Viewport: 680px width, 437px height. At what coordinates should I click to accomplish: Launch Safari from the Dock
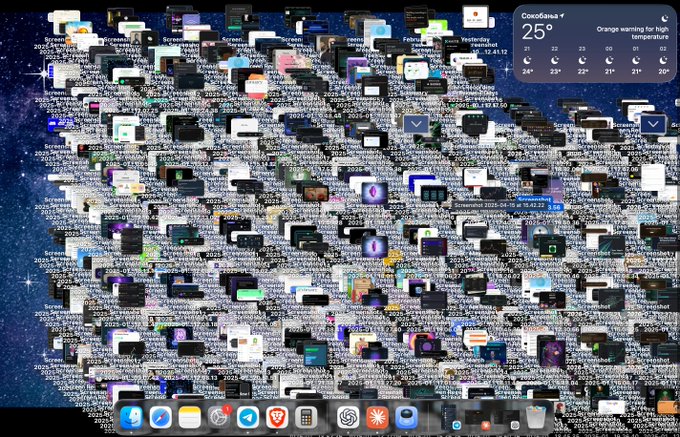[x=160, y=417]
